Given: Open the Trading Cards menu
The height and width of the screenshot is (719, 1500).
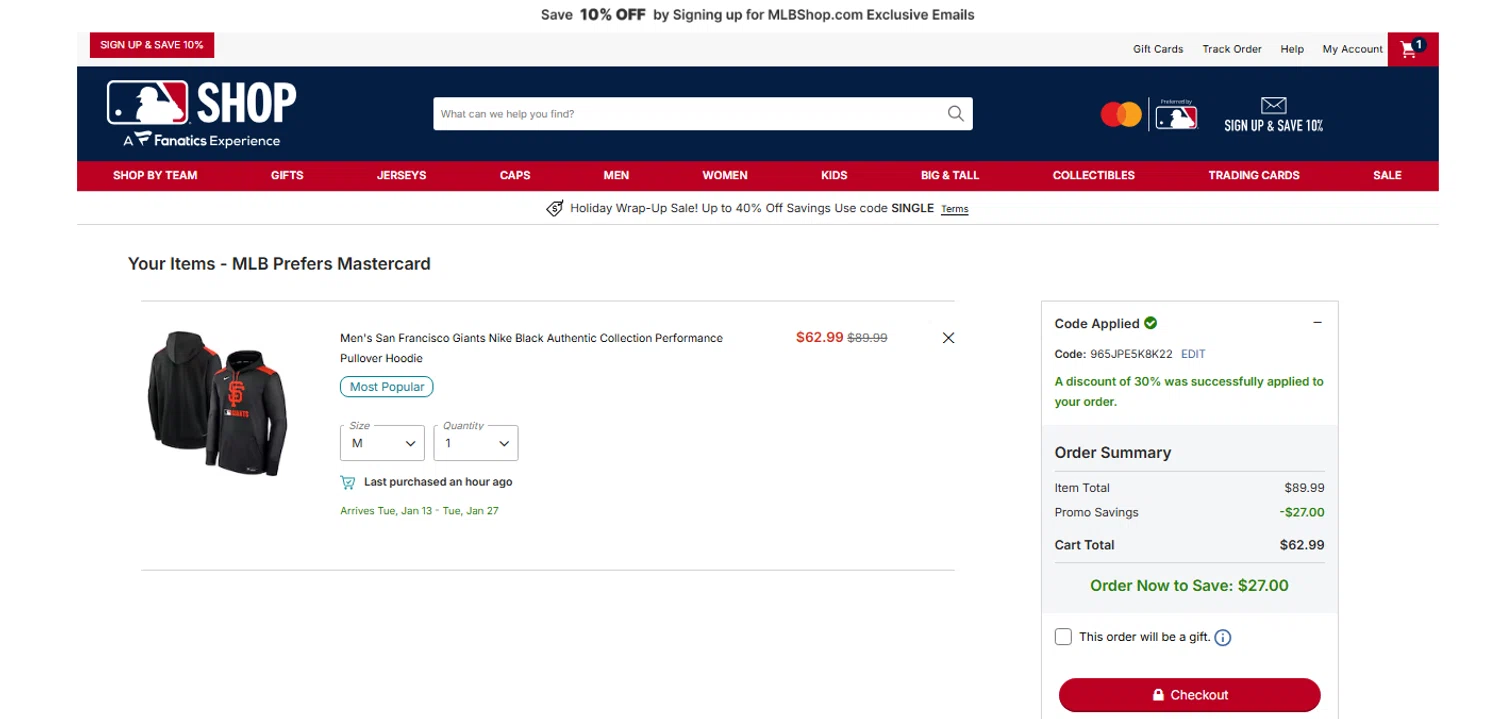Looking at the screenshot, I should 1254,175.
